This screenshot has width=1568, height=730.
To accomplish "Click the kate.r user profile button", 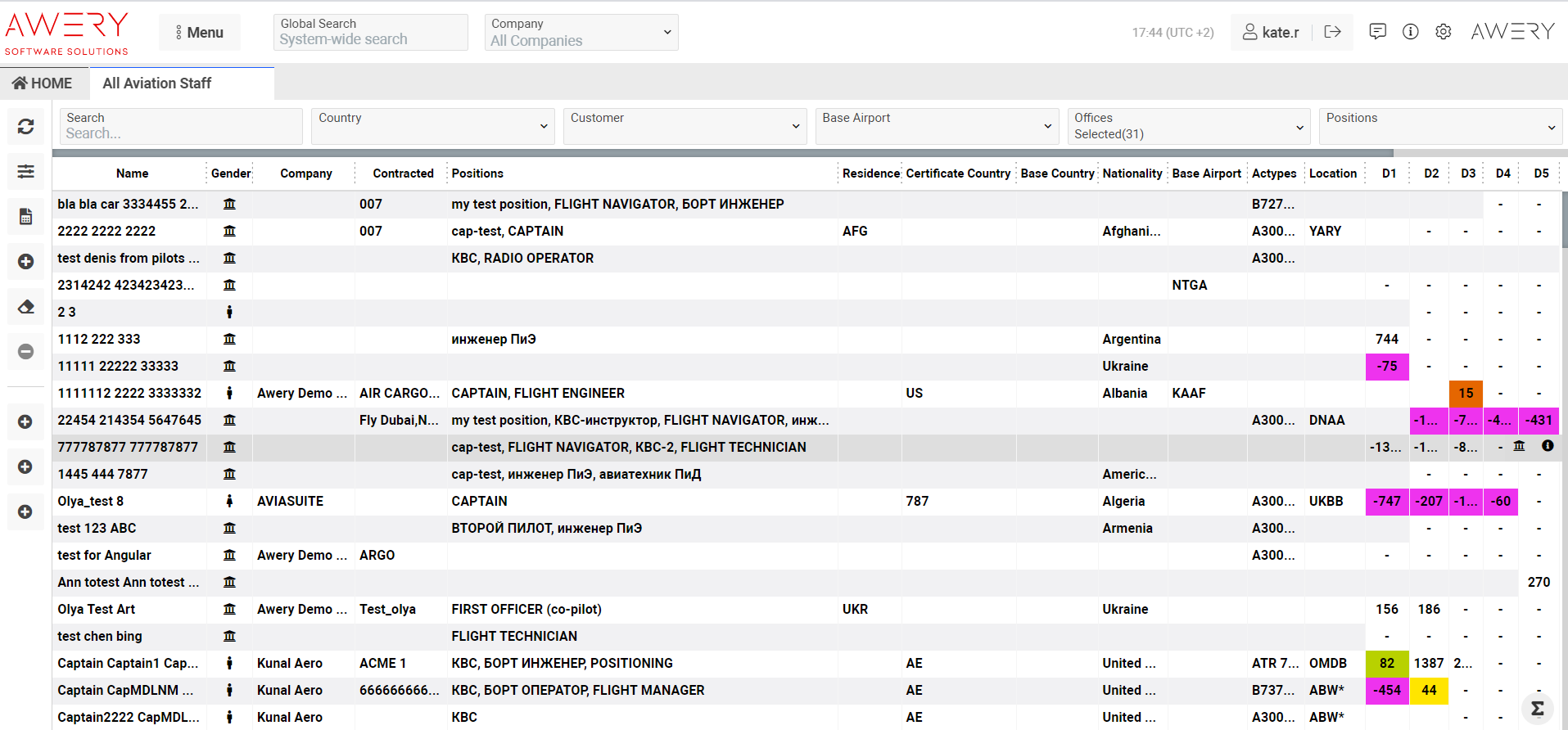I will click(x=1271, y=33).
